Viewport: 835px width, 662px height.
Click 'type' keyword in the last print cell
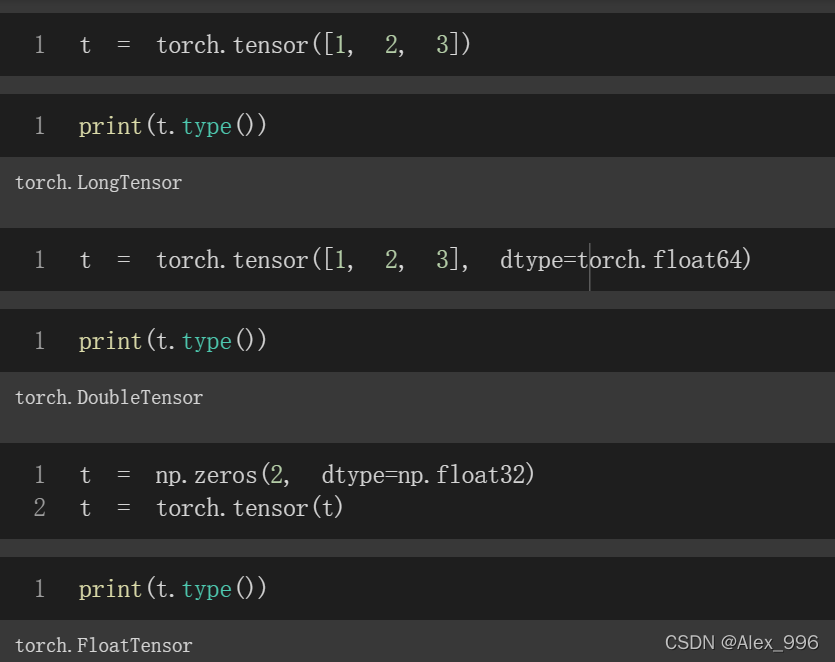(207, 590)
